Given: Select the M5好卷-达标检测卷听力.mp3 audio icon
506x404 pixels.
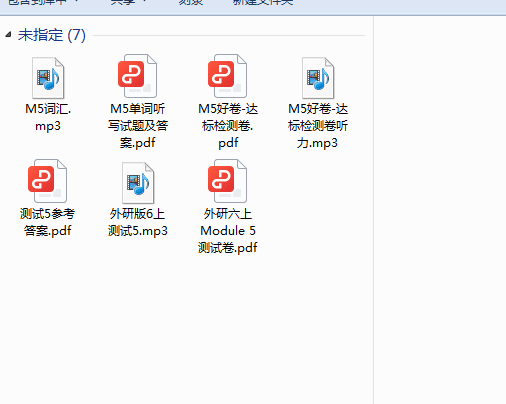Looking at the screenshot, I should click(x=318, y=78).
